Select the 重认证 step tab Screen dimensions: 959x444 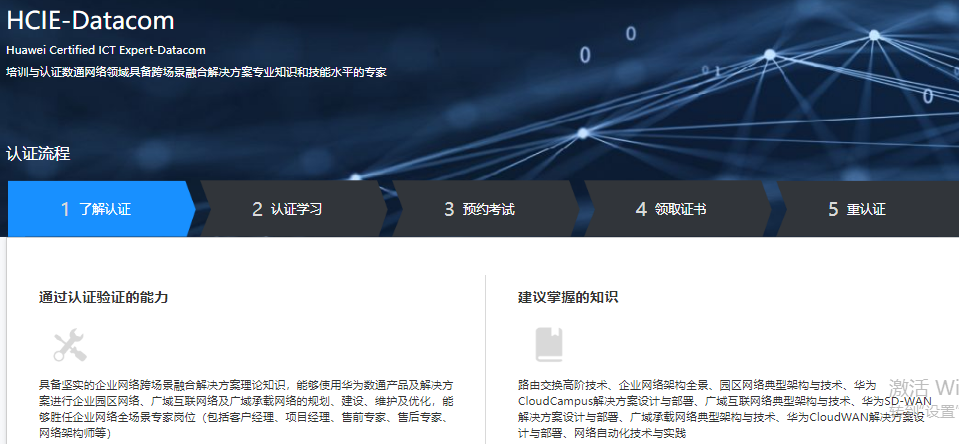point(858,209)
